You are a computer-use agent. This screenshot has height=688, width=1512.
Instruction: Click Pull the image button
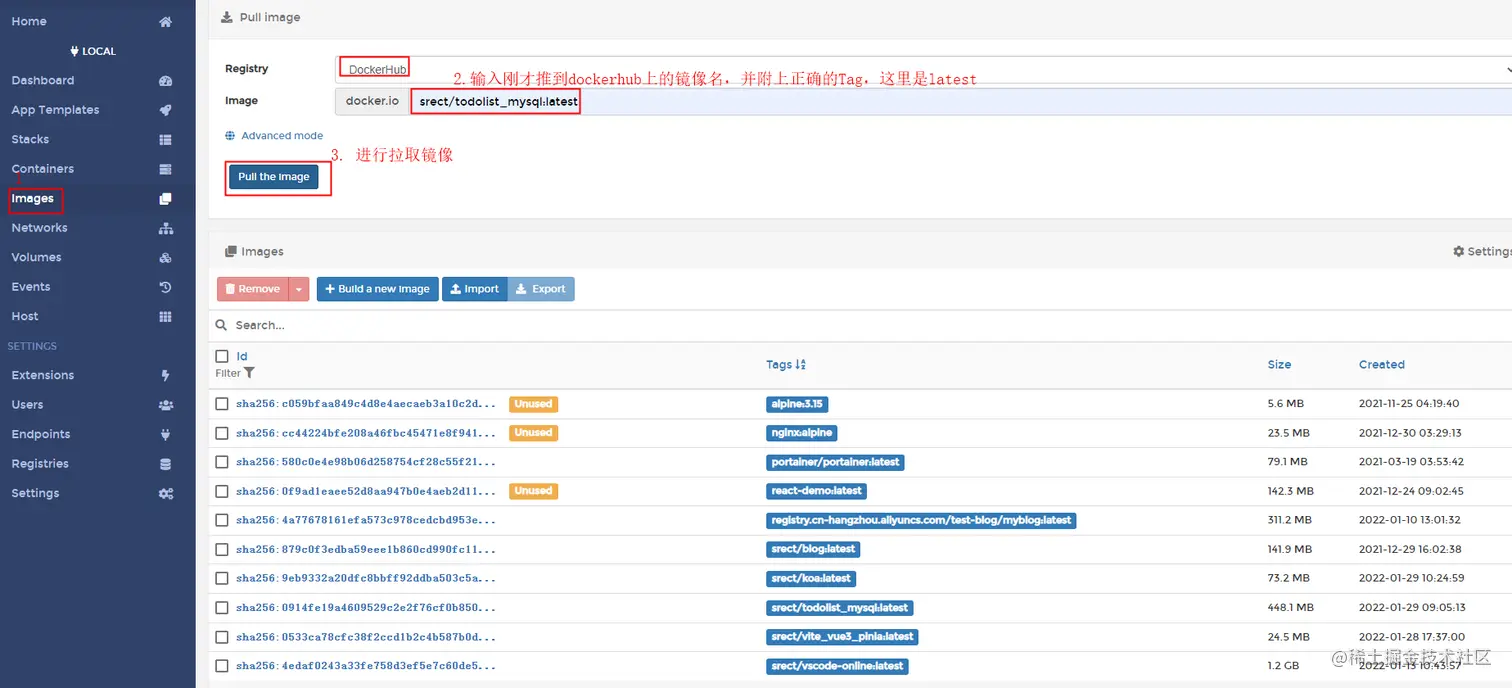coord(274,177)
